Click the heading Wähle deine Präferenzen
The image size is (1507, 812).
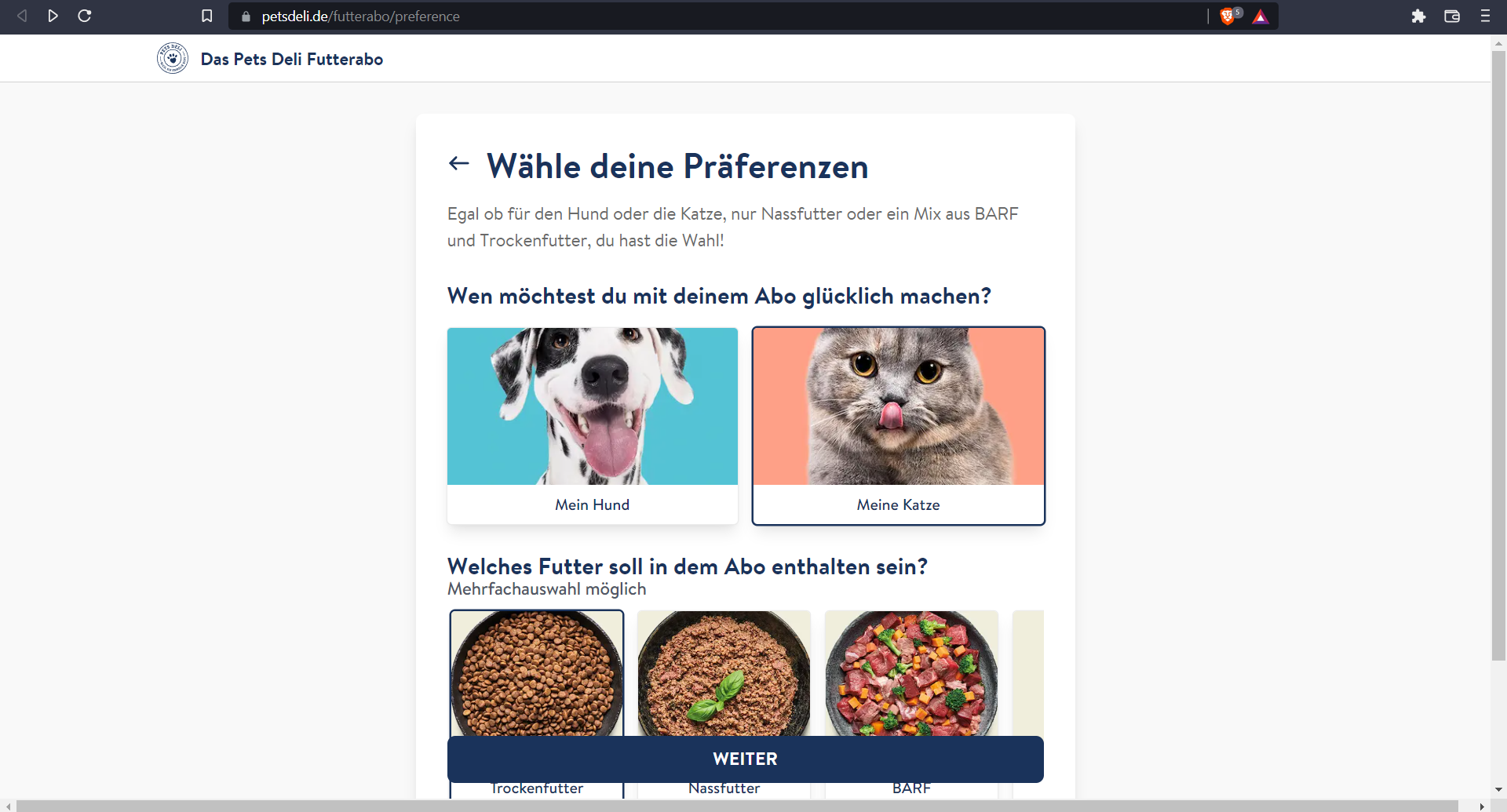click(677, 166)
